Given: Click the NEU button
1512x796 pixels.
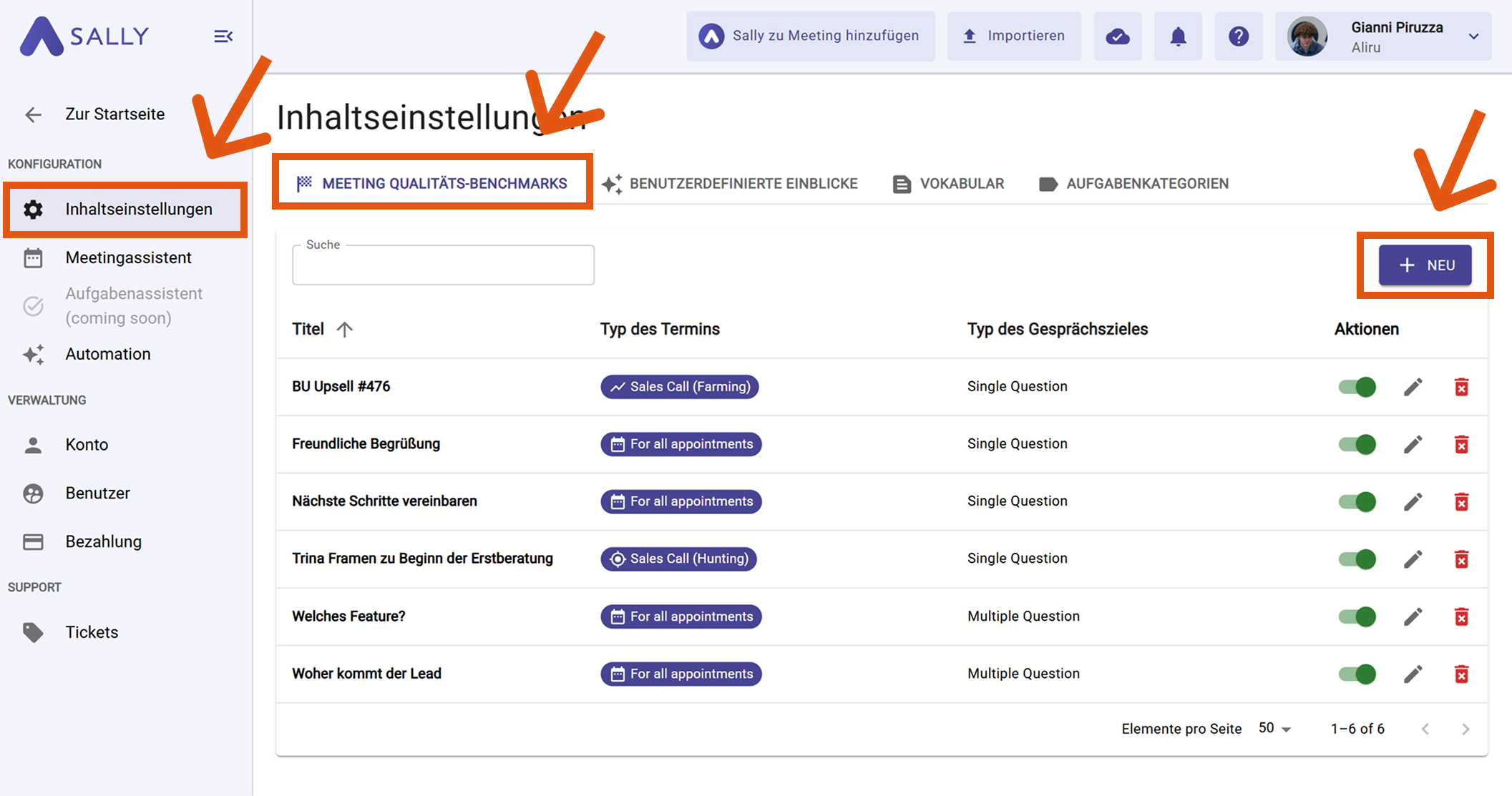Looking at the screenshot, I should [1425, 265].
